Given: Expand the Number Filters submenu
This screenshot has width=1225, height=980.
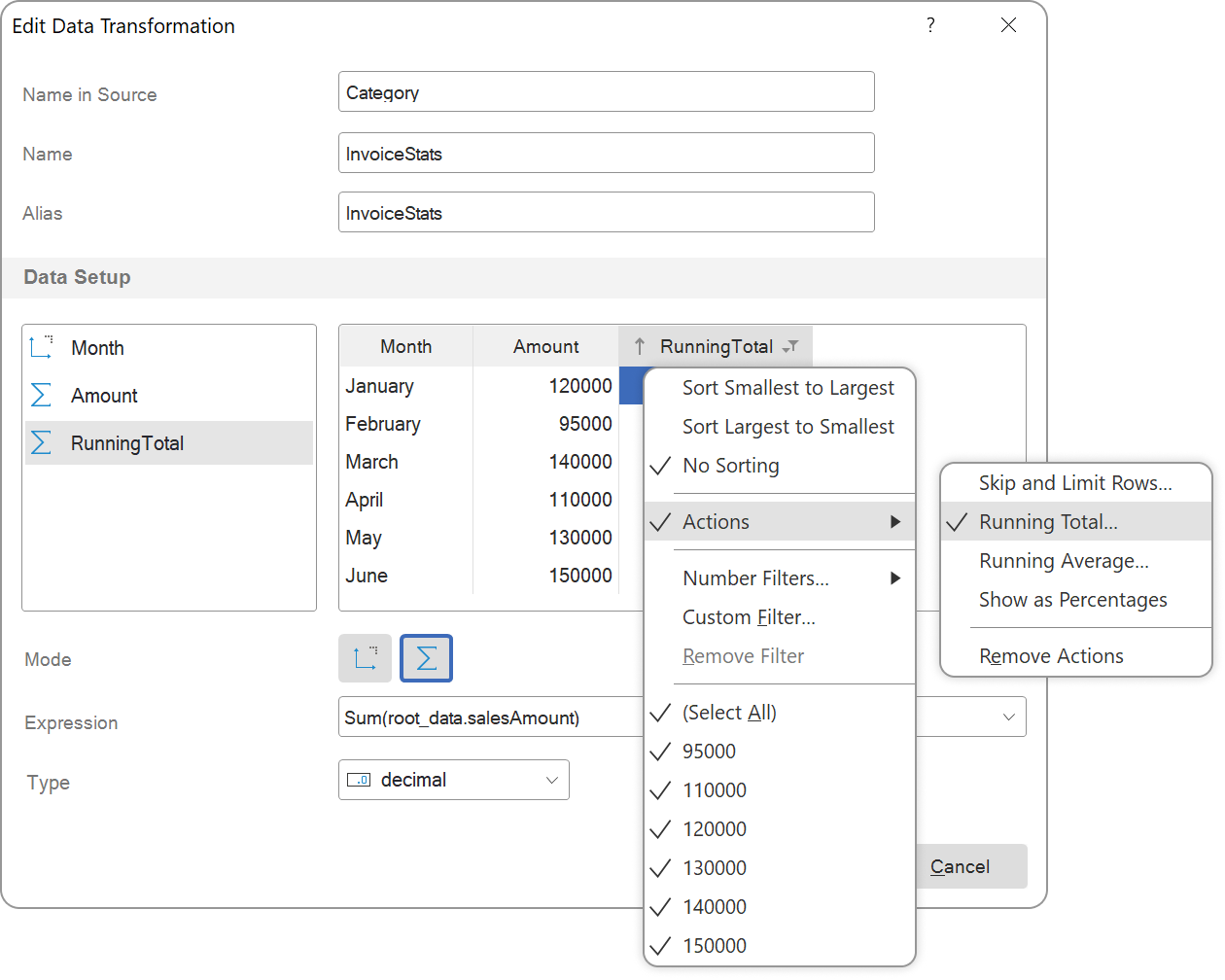Looking at the screenshot, I should pyautogui.click(x=780, y=578).
